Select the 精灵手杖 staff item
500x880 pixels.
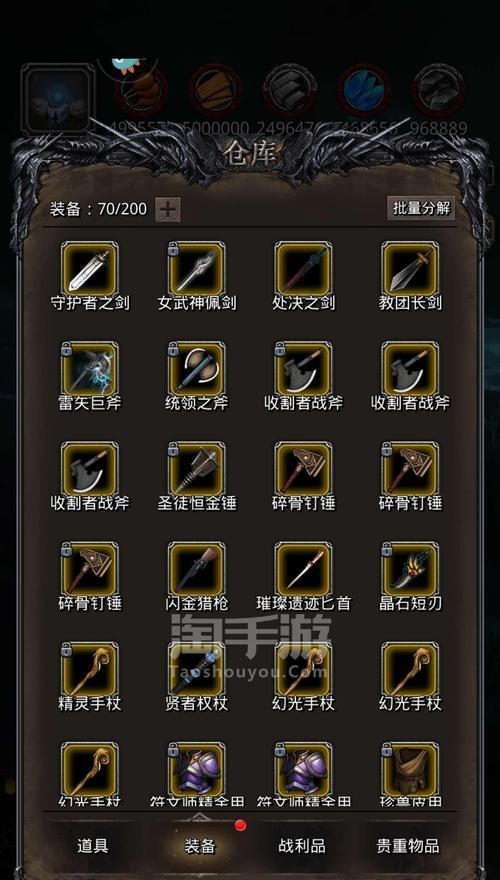click(90, 670)
